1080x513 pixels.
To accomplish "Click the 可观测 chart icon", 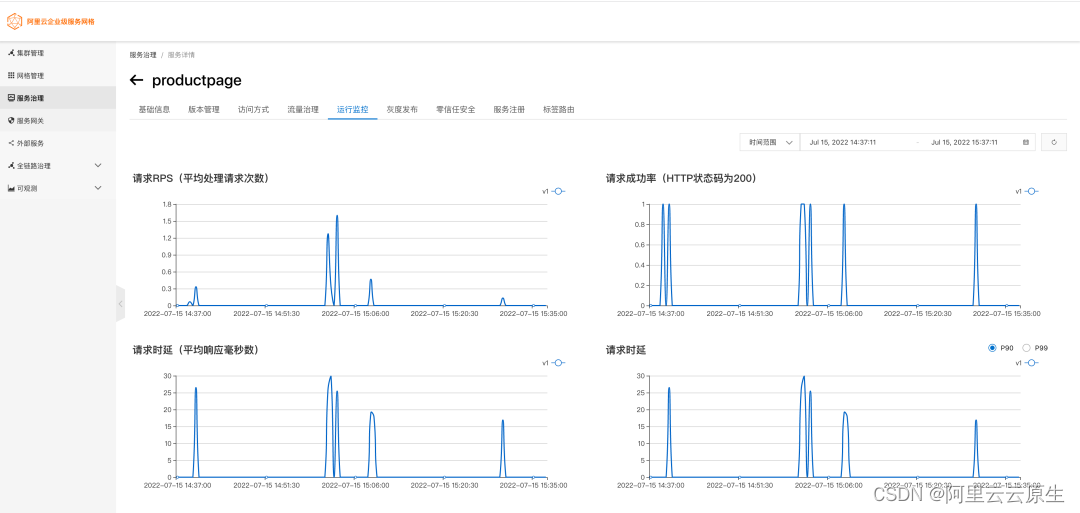I will coord(11,188).
